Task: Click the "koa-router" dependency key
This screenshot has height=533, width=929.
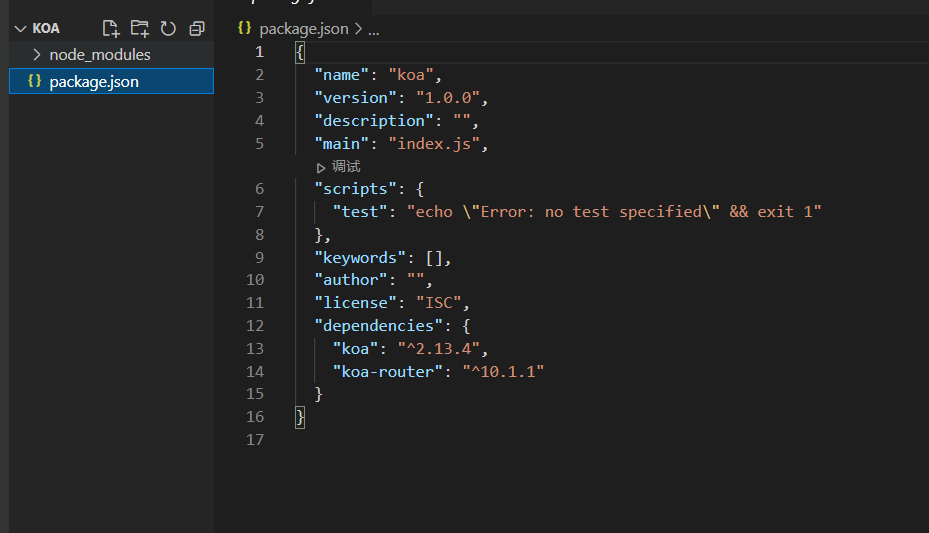Action: point(387,372)
